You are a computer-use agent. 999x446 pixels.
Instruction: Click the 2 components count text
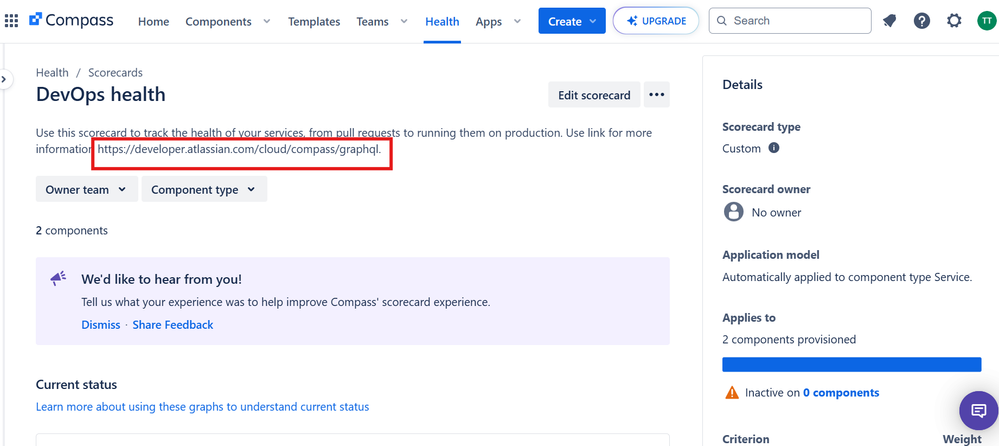click(72, 231)
